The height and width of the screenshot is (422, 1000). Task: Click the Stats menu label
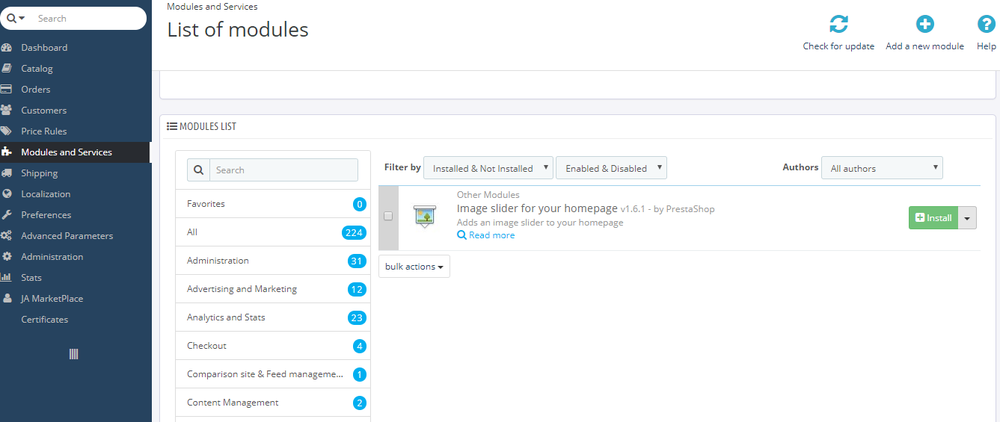[31, 278]
